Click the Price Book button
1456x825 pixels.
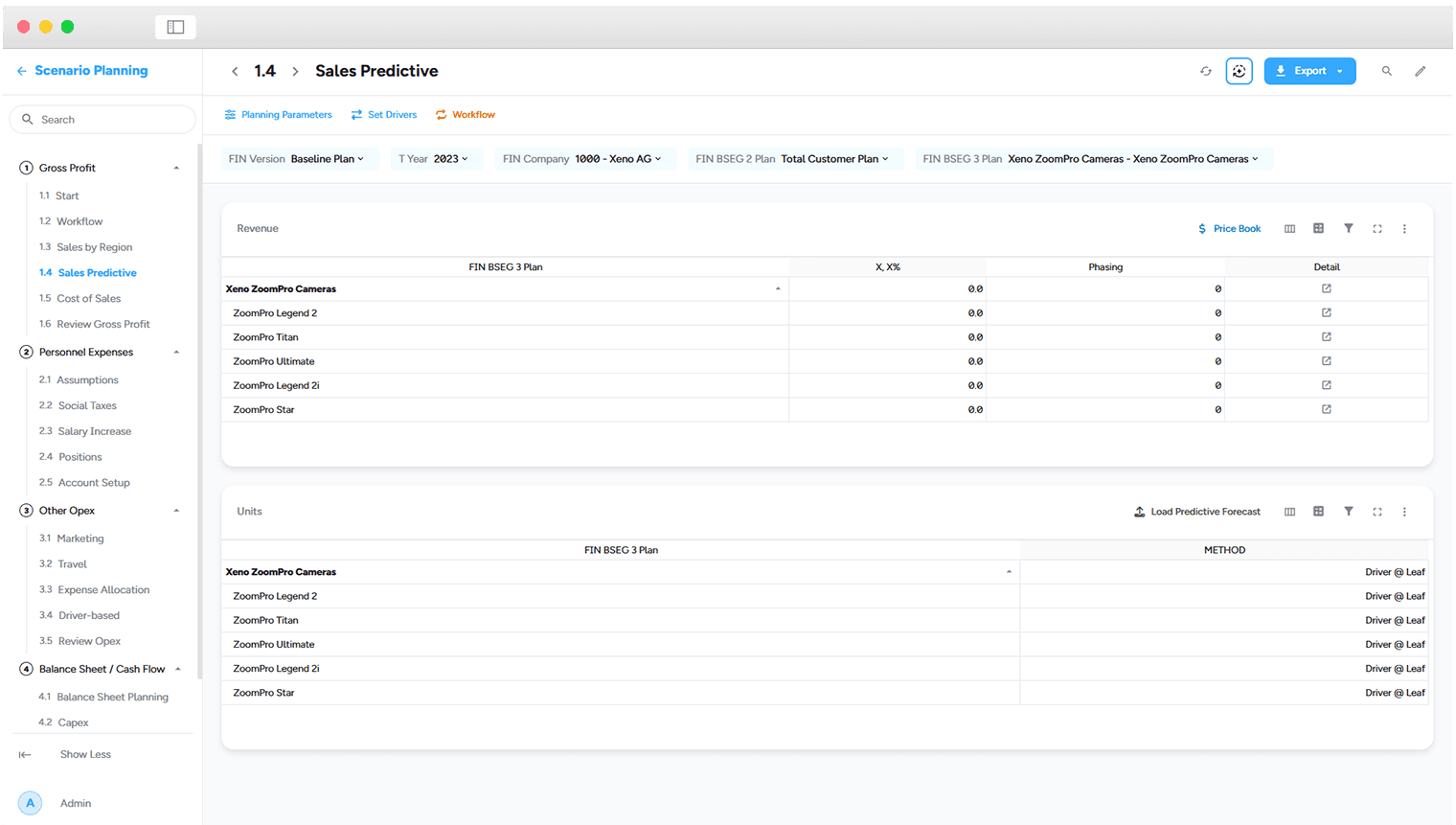pos(1229,229)
